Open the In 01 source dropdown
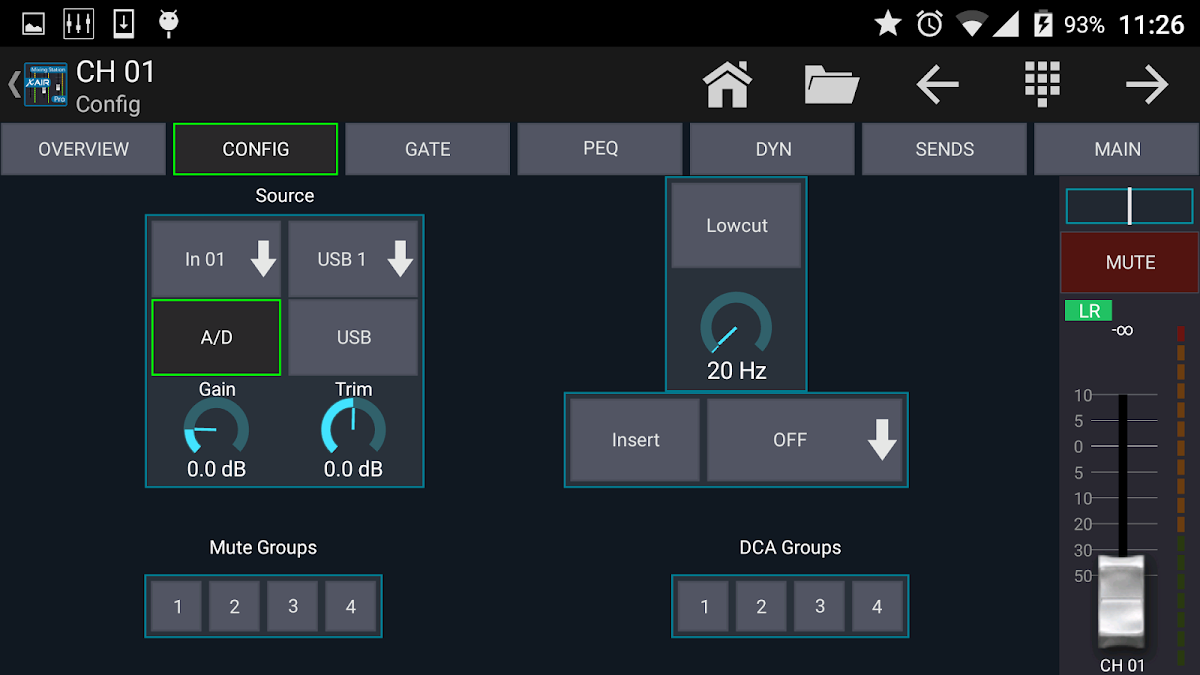Image resolution: width=1200 pixels, height=675 pixels. 216,260
